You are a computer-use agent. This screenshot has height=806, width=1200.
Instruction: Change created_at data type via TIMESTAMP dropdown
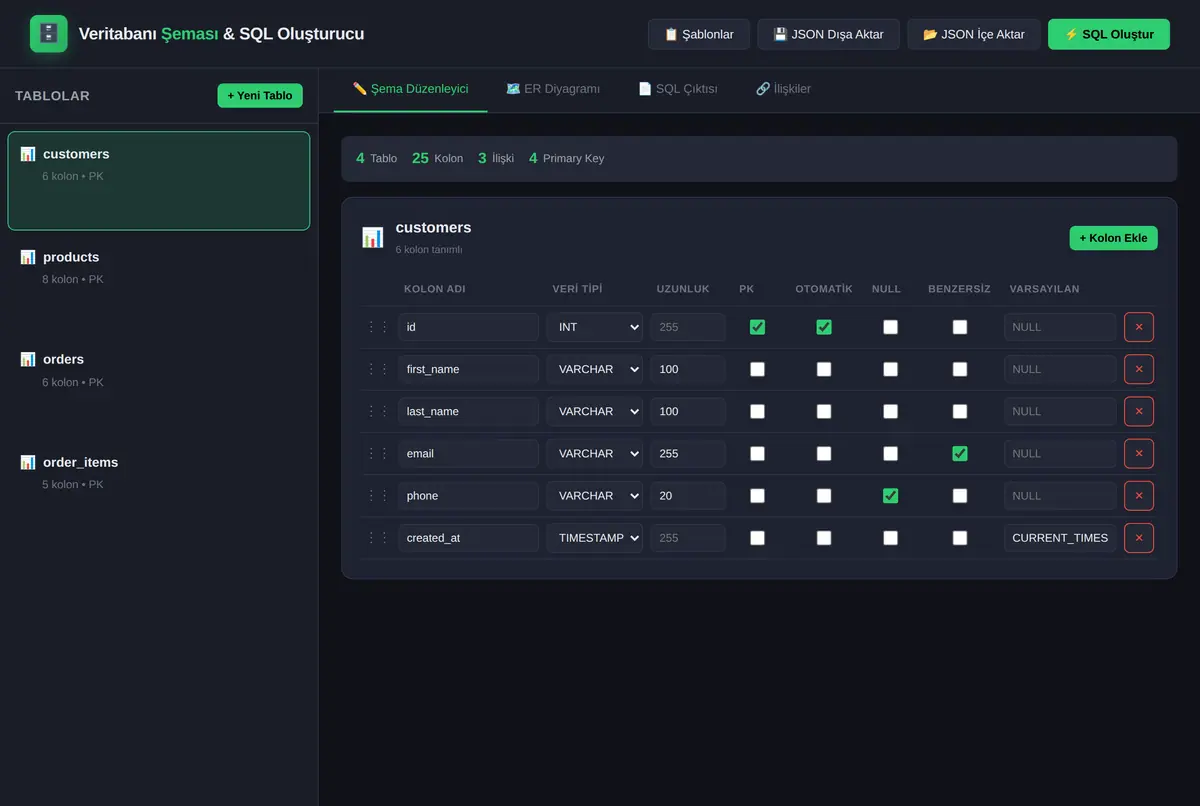(x=594, y=538)
